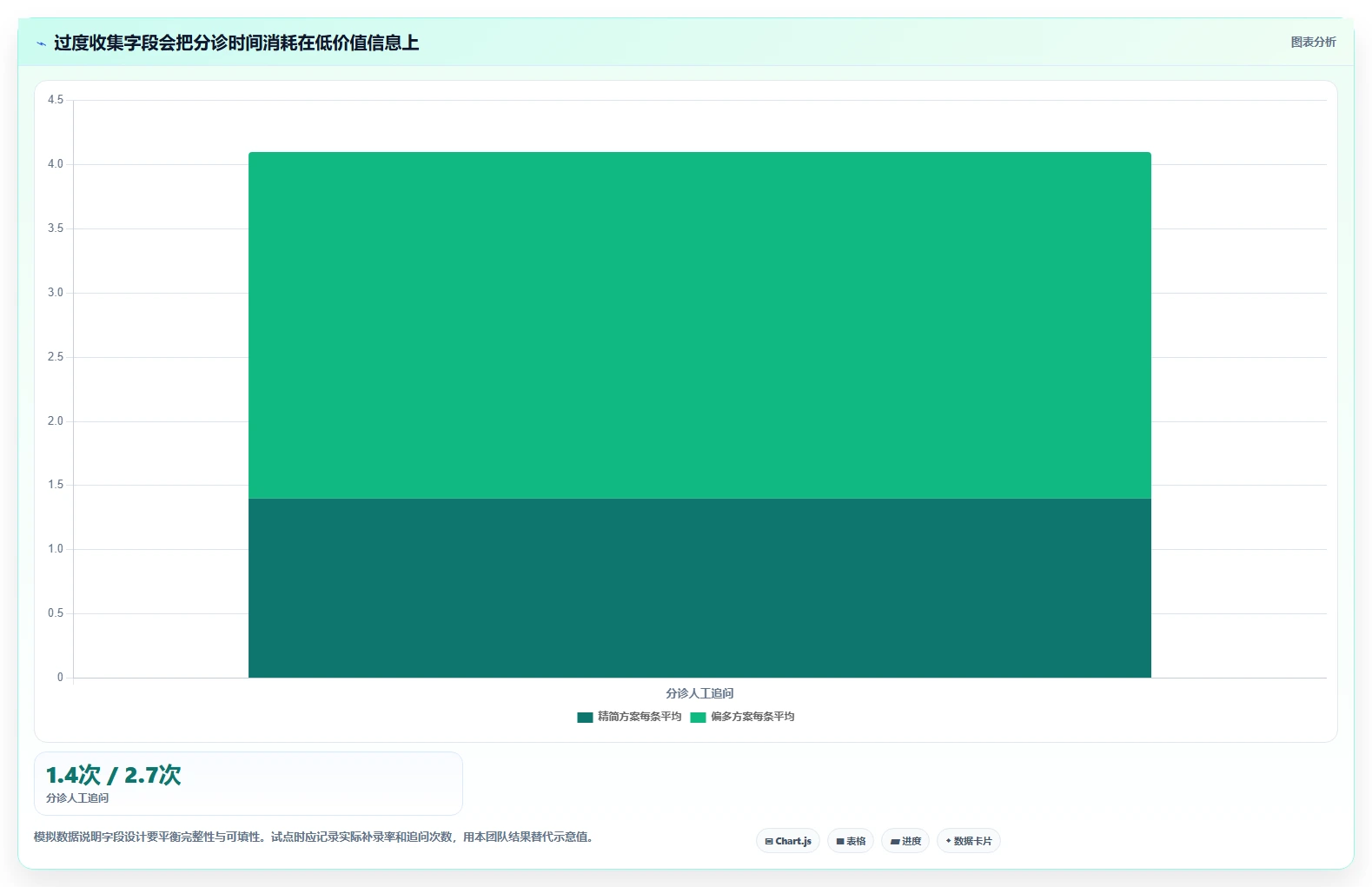Click the blue icon before the chart title
The image size is (1372, 887).
pyautogui.click(x=41, y=43)
